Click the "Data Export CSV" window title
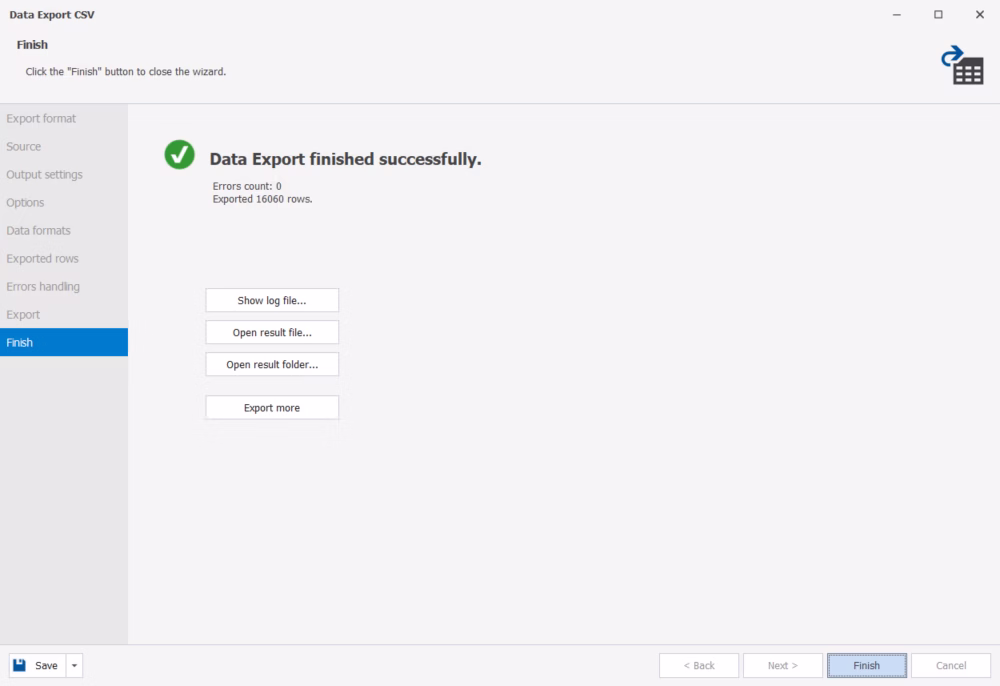 pyautogui.click(x=52, y=15)
